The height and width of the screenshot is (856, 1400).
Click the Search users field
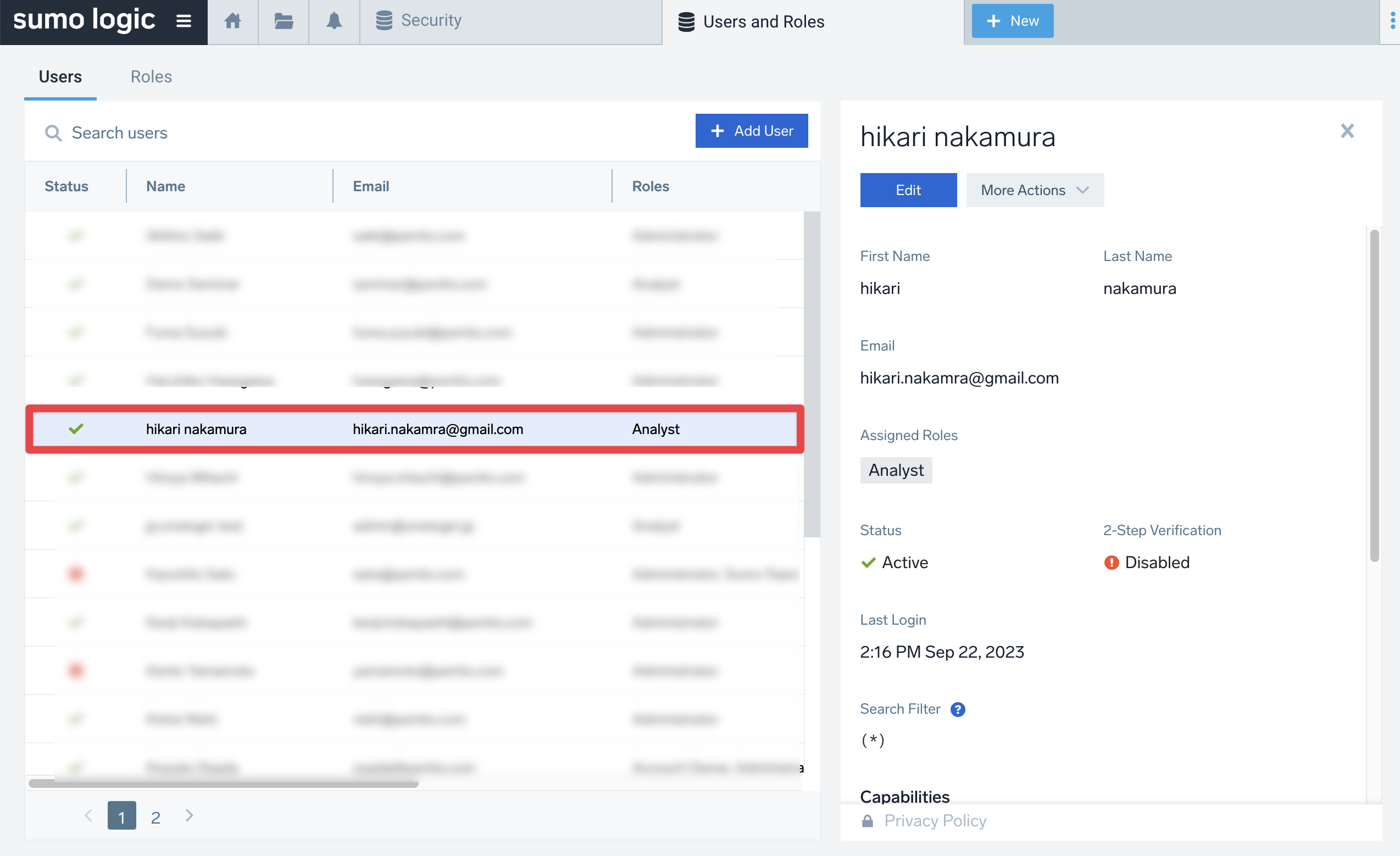364,132
